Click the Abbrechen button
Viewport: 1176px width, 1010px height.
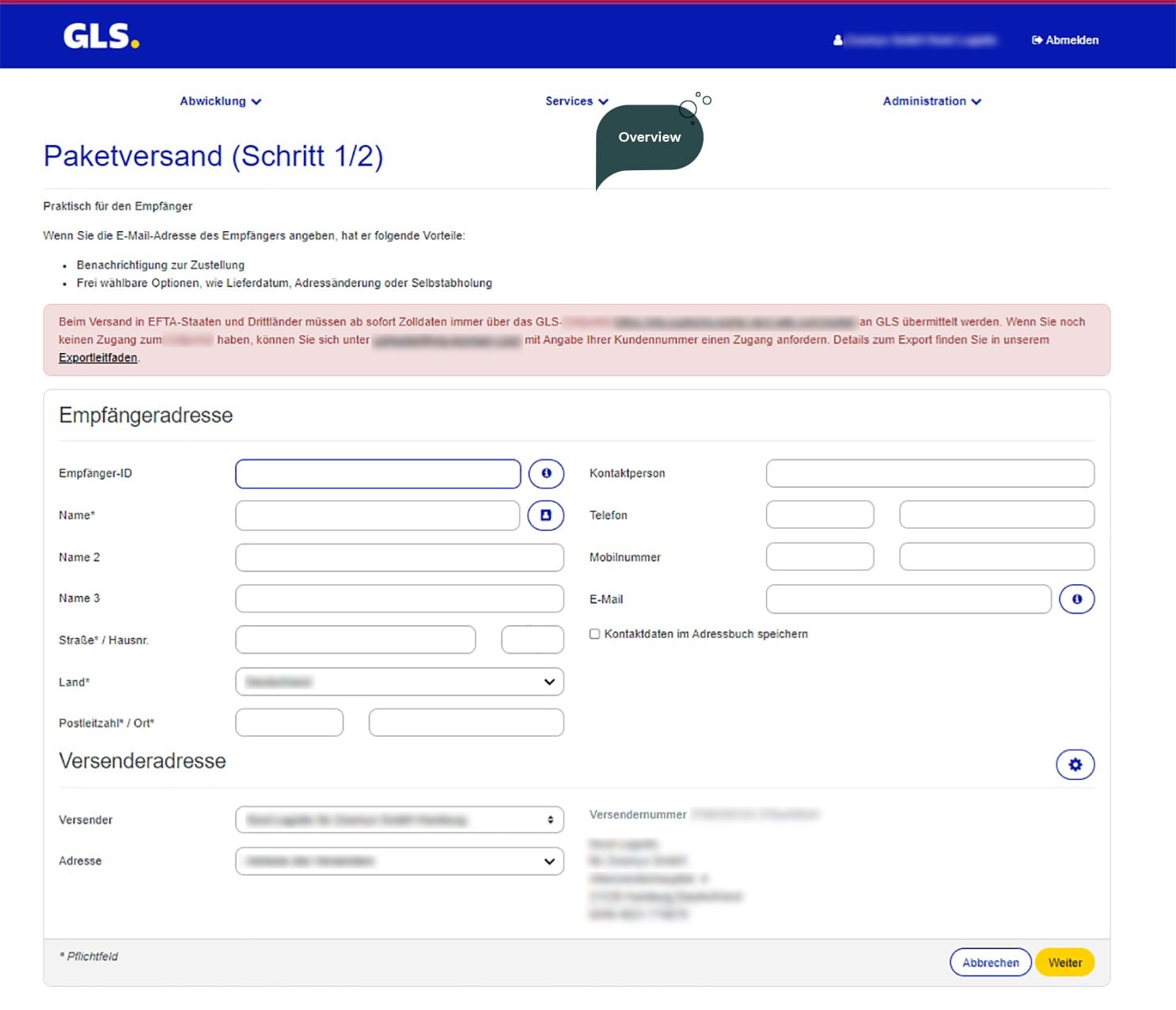click(990, 963)
